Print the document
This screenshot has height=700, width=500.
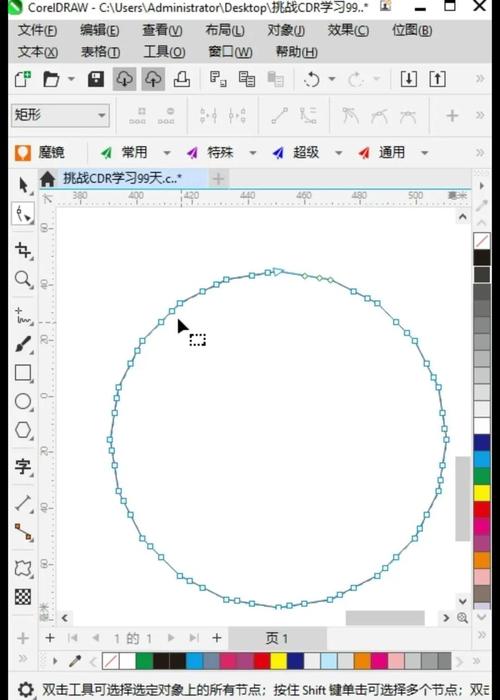click(181, 79)
